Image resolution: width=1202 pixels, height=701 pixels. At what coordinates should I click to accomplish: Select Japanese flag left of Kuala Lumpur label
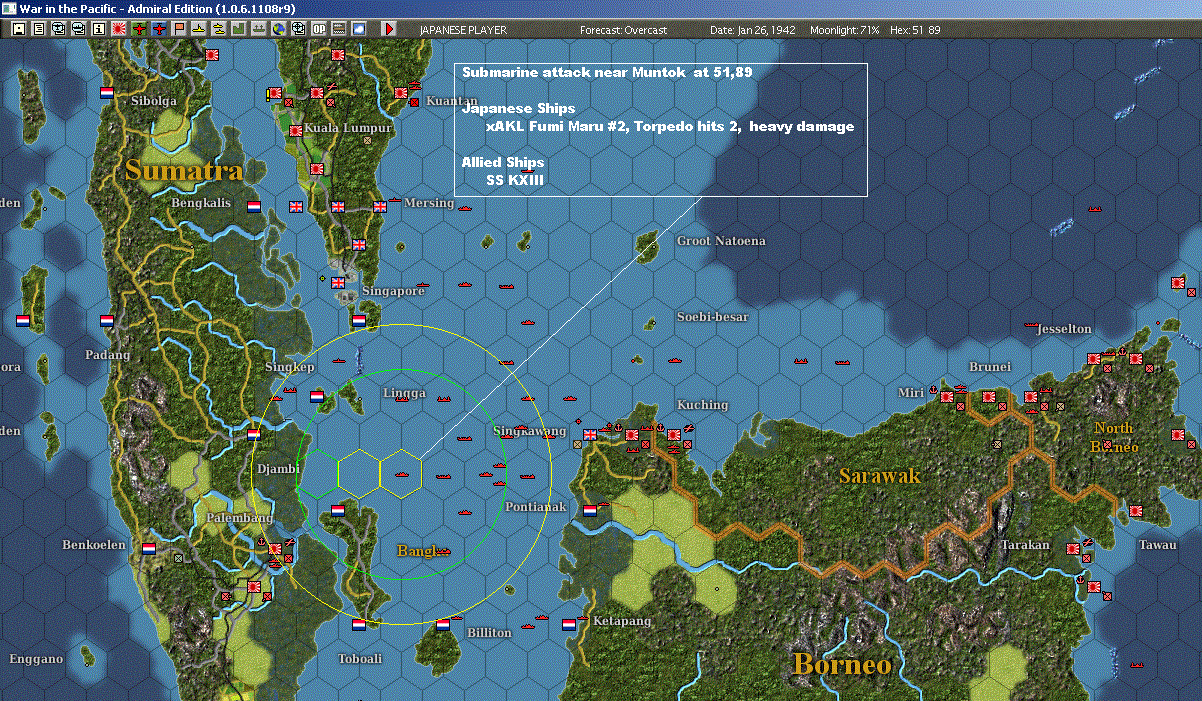296,130
